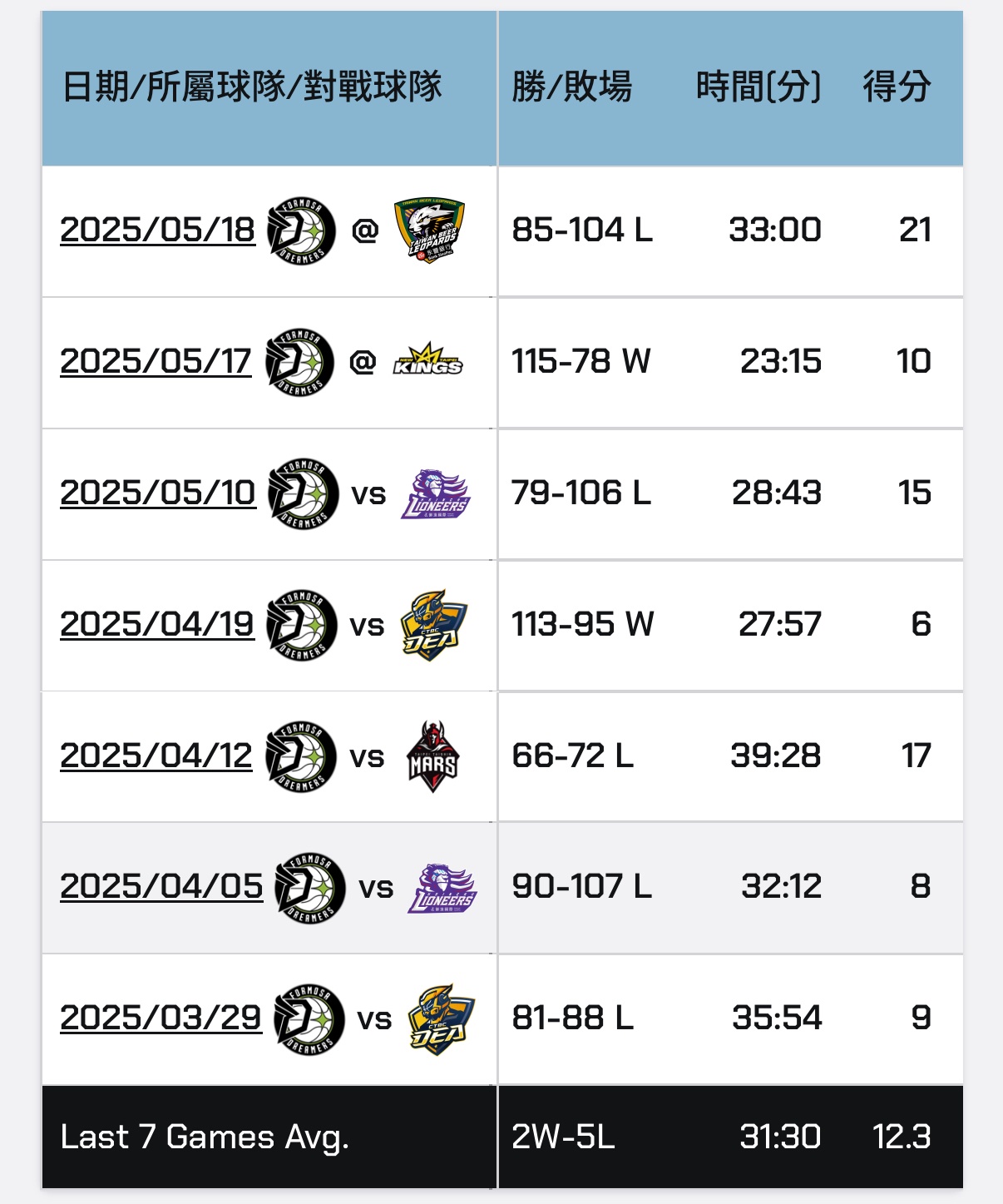Click the New Taipei Kings team logo
The width and height of the screenshot is (1003, 1204).
427,360
